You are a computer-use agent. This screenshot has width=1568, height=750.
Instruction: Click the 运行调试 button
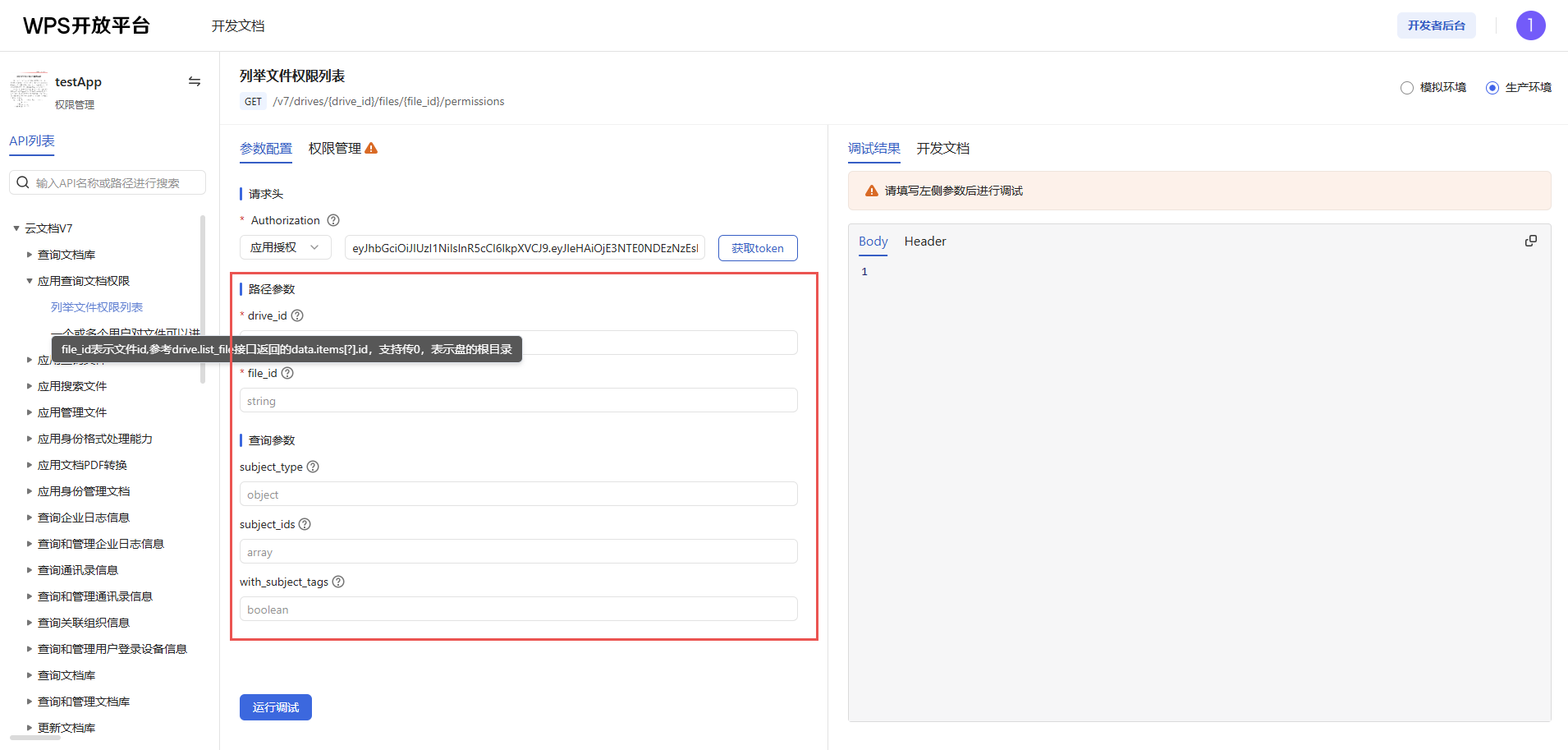275,707
